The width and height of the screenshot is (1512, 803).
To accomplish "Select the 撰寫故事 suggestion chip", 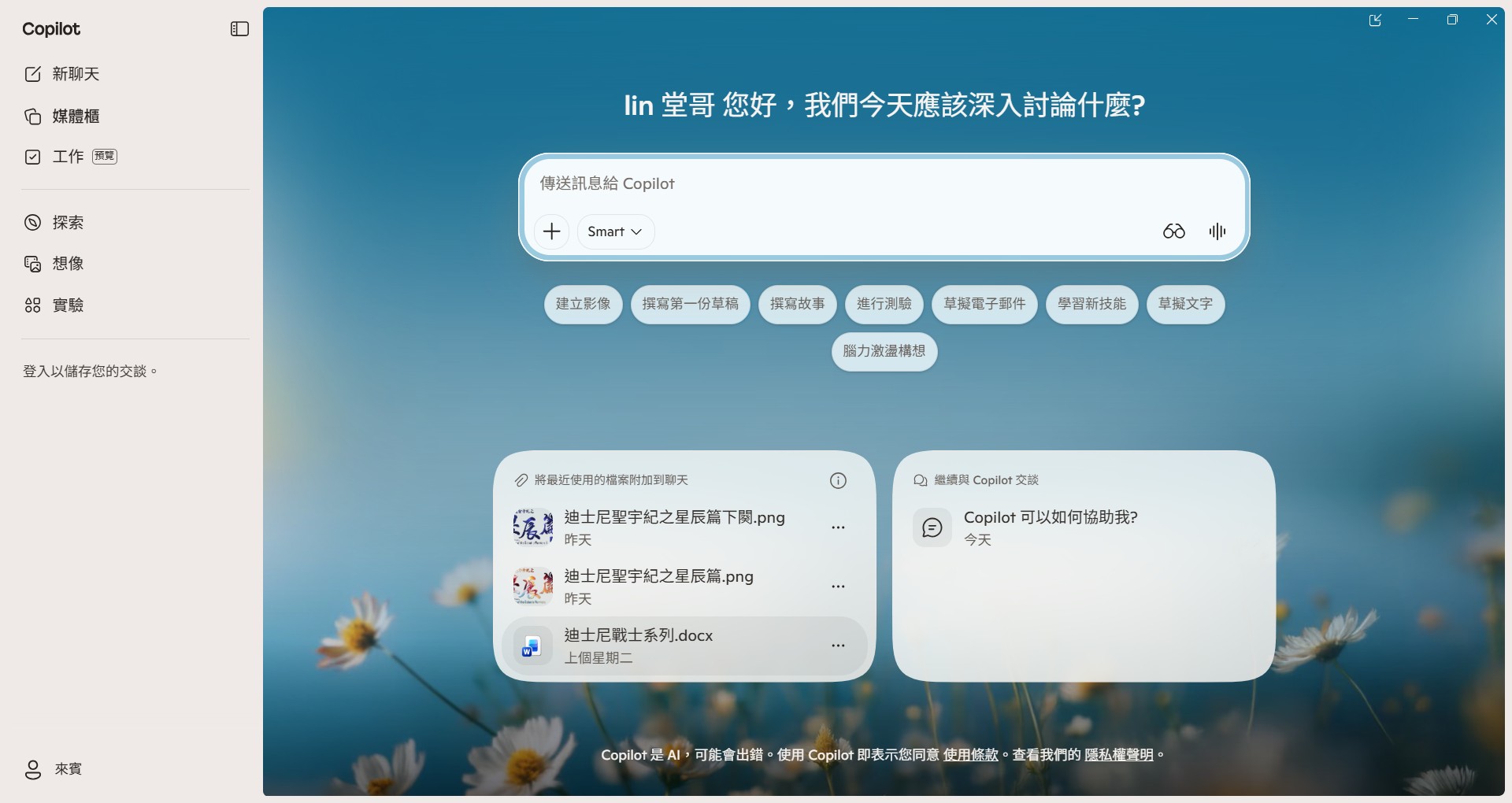I will [798, 304].
